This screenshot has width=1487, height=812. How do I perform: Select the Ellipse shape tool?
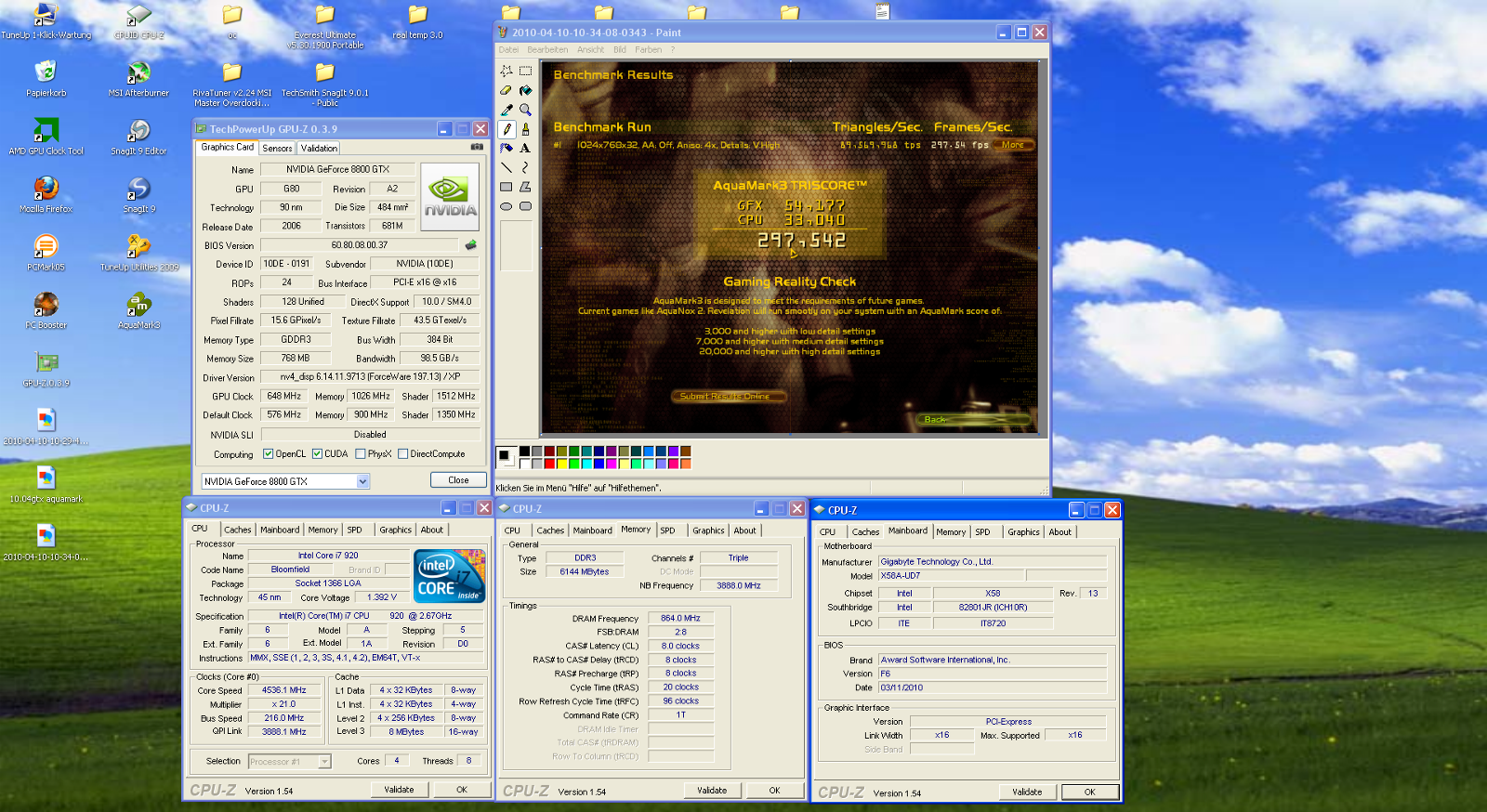507,206
